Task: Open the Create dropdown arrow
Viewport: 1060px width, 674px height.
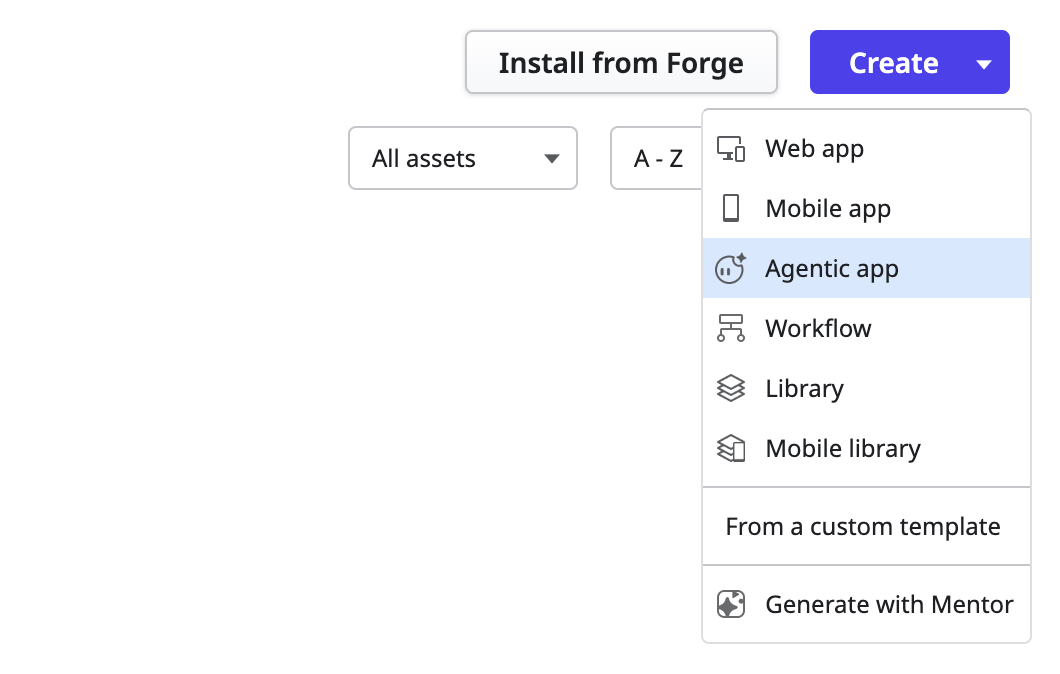Action: pyautogui.click(x=984, y=64)
